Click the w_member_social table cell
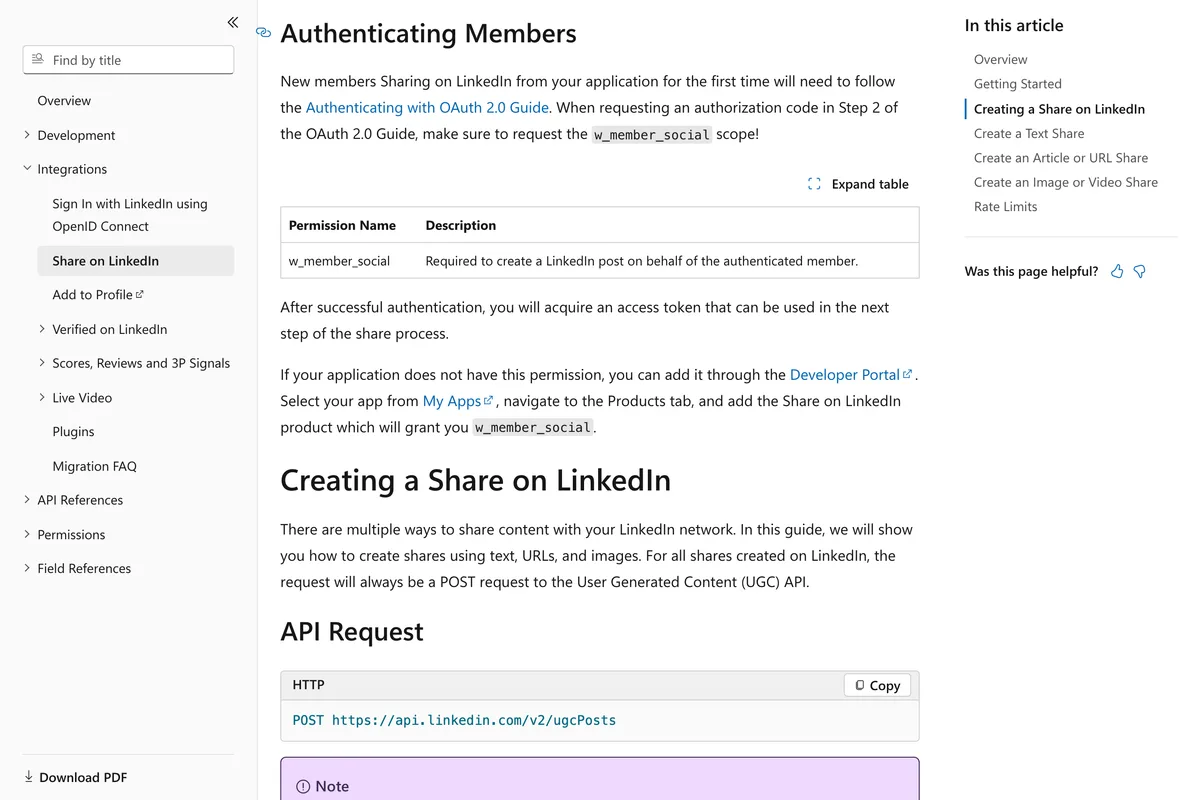 (339, 261)
